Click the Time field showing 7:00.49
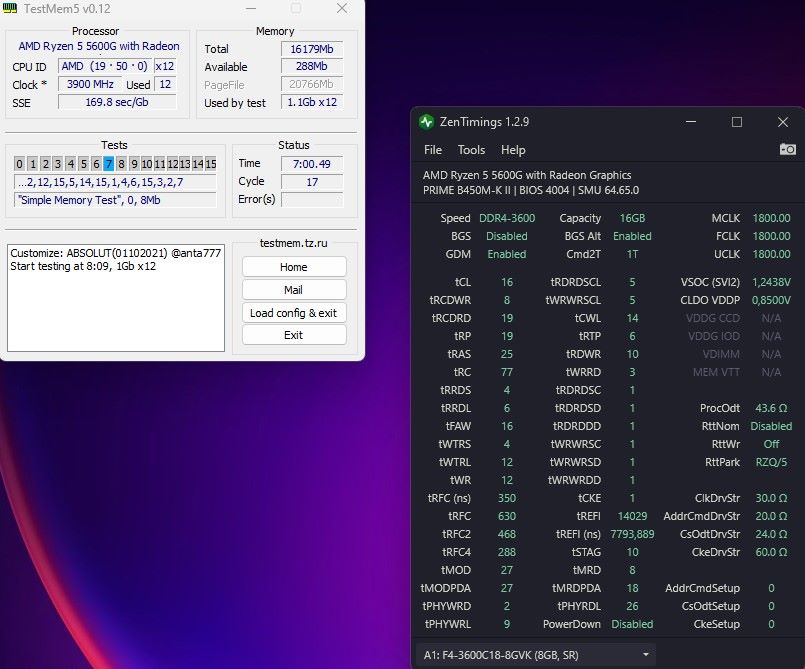 (x=312, y=164)
